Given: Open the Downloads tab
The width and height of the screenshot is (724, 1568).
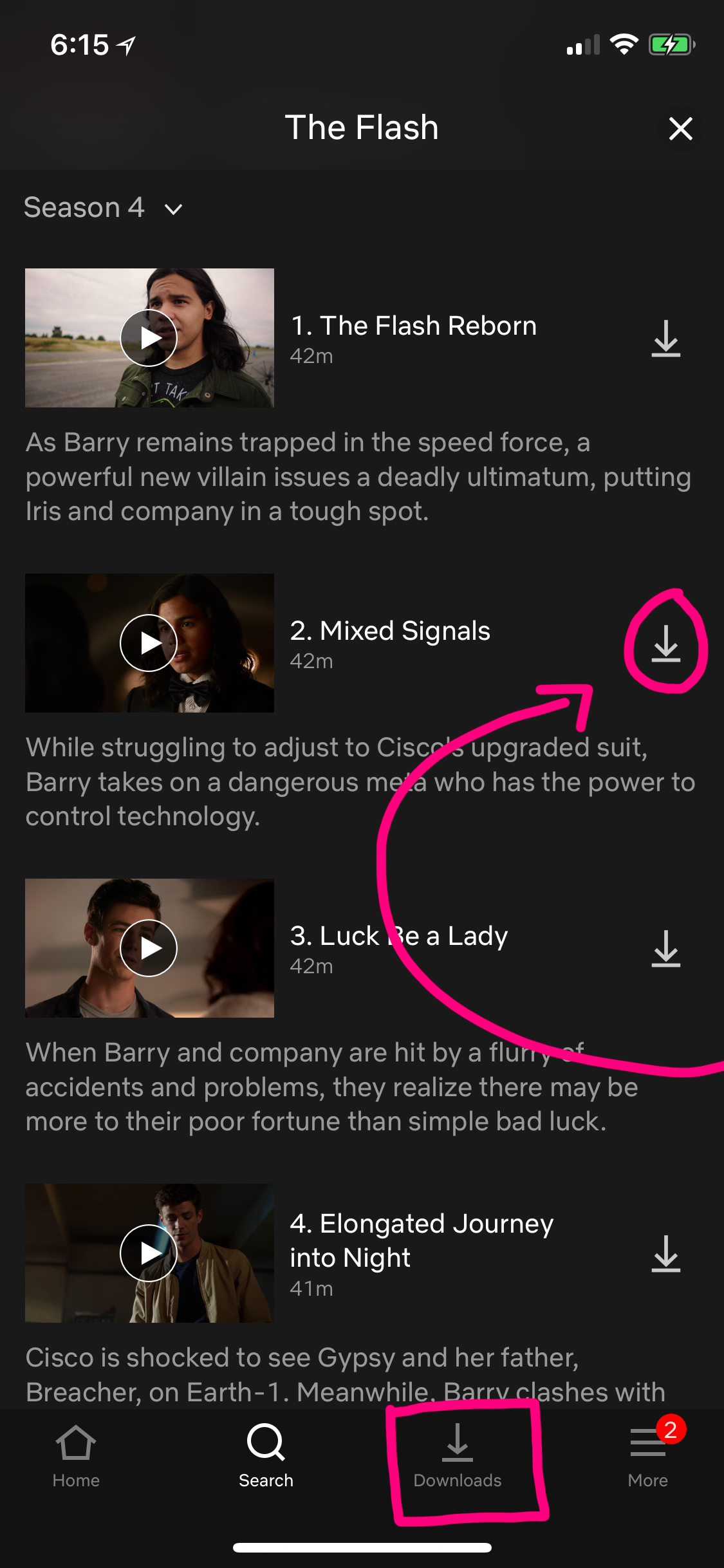Looking at the screenshot, I should 457,1456.
